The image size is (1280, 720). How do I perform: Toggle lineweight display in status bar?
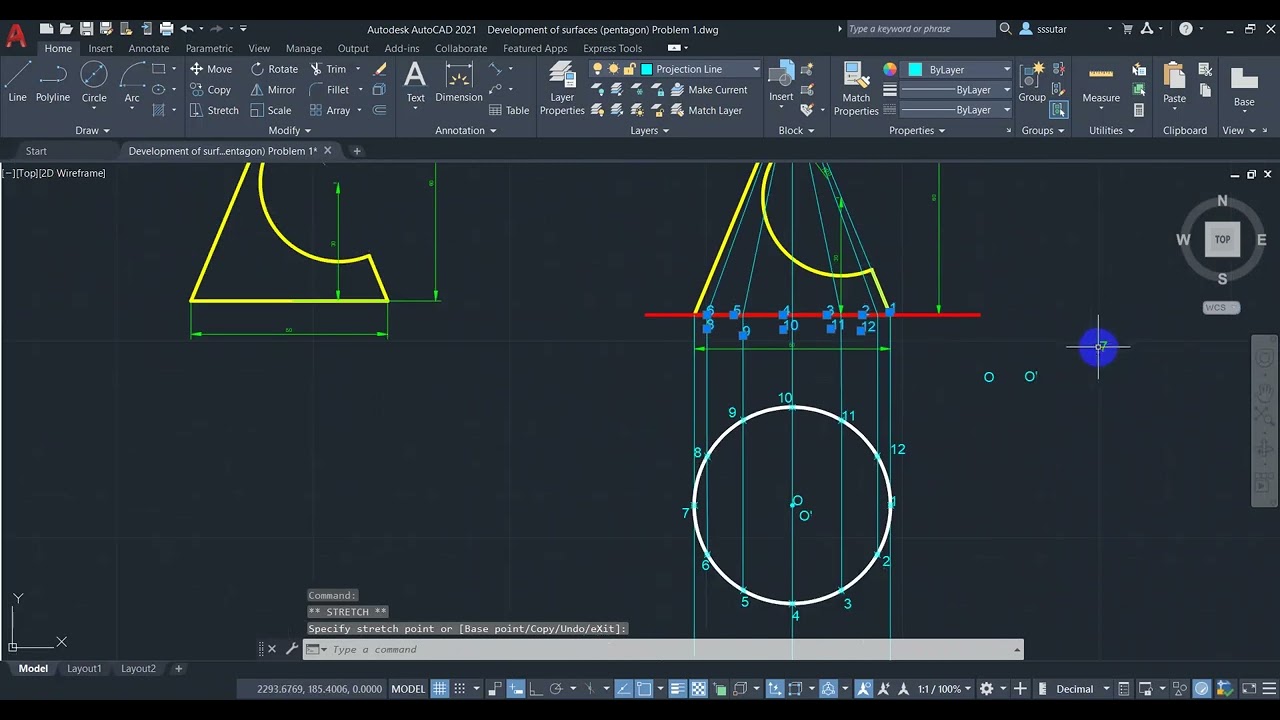678,689
